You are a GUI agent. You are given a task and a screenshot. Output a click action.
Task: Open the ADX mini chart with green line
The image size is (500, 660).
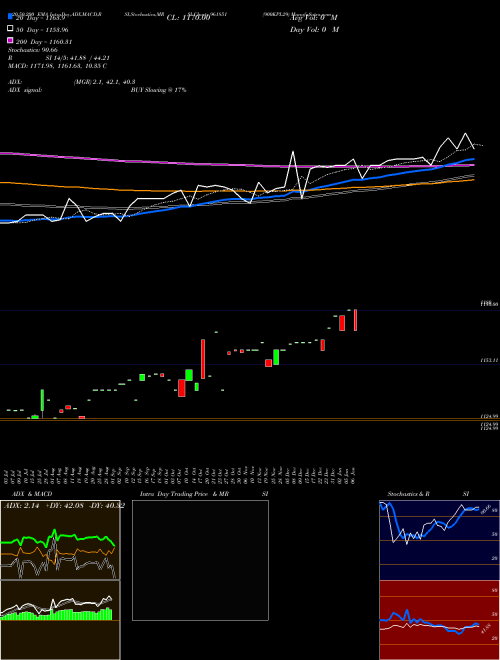[x=60, y=540]
